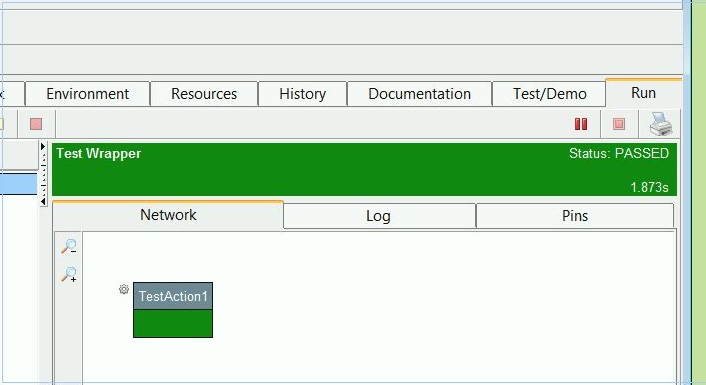Screen dimensions: 706x385
Task: Click the gear icon beside TestAction1
Action: coord(124,289)
